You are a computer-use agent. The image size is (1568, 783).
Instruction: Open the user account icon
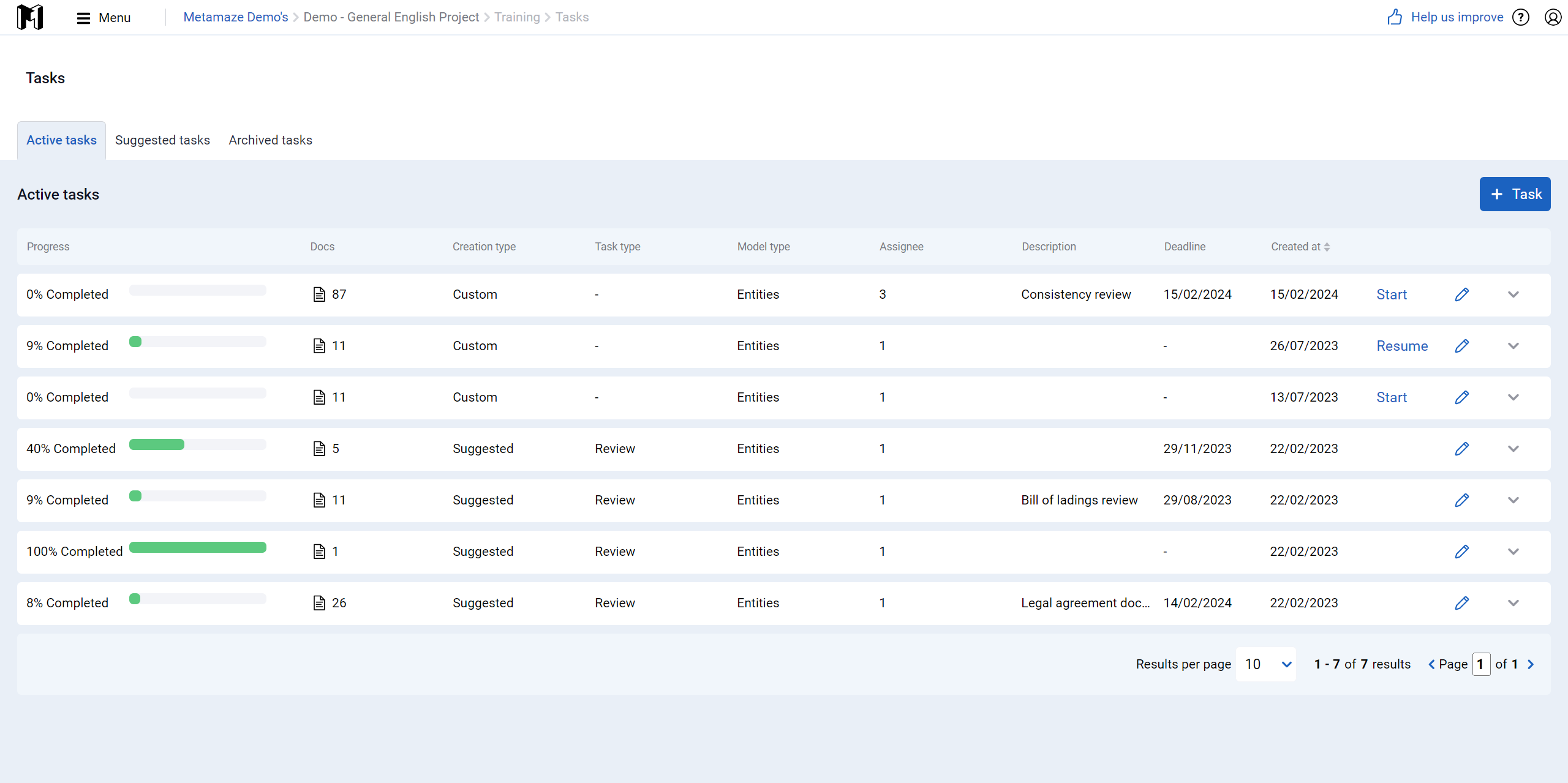tap(1553, 17)
